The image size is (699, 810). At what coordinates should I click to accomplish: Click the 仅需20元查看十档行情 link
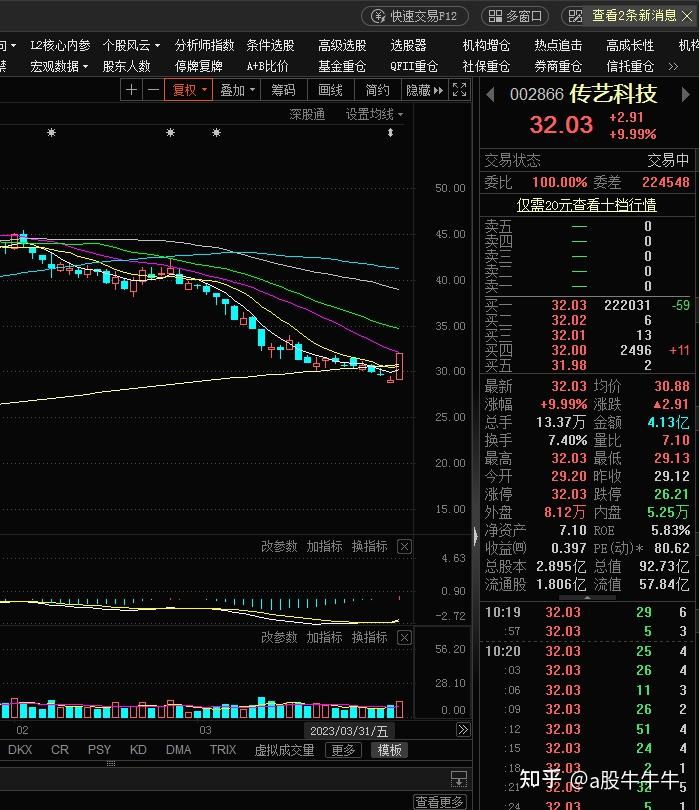tap(586, 204)
